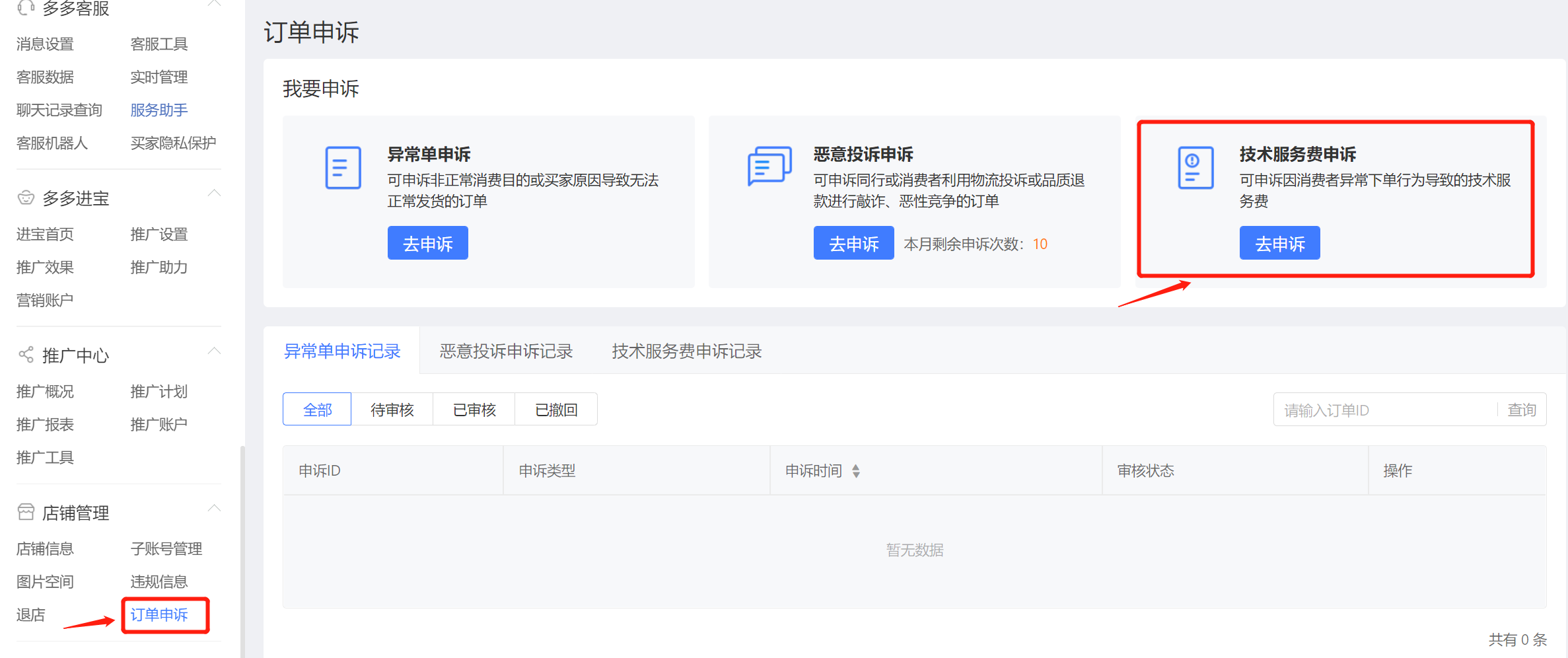Screen dimensions: 1568x658
Task: Open 买家隐私保护 in sidebar
Action: (173, 143)
